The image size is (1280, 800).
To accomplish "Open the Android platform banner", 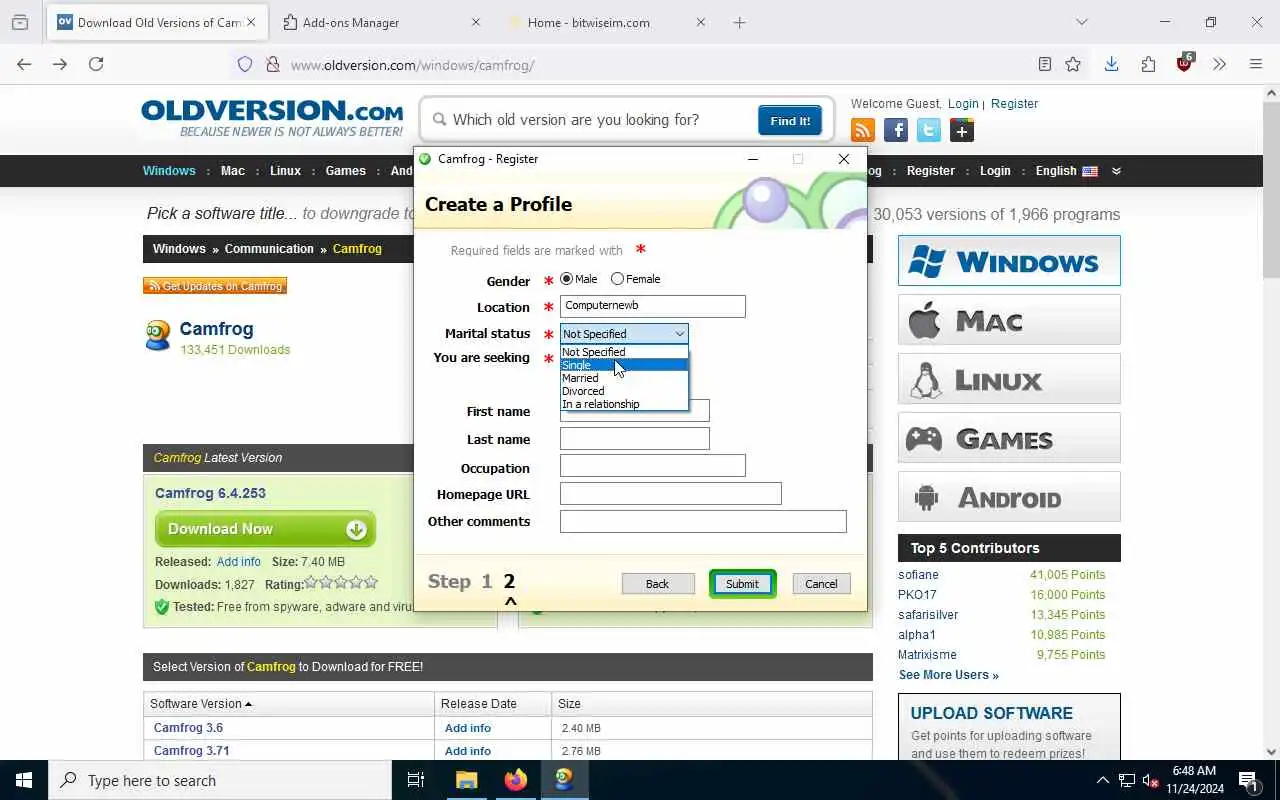I will pos(1009,497).
